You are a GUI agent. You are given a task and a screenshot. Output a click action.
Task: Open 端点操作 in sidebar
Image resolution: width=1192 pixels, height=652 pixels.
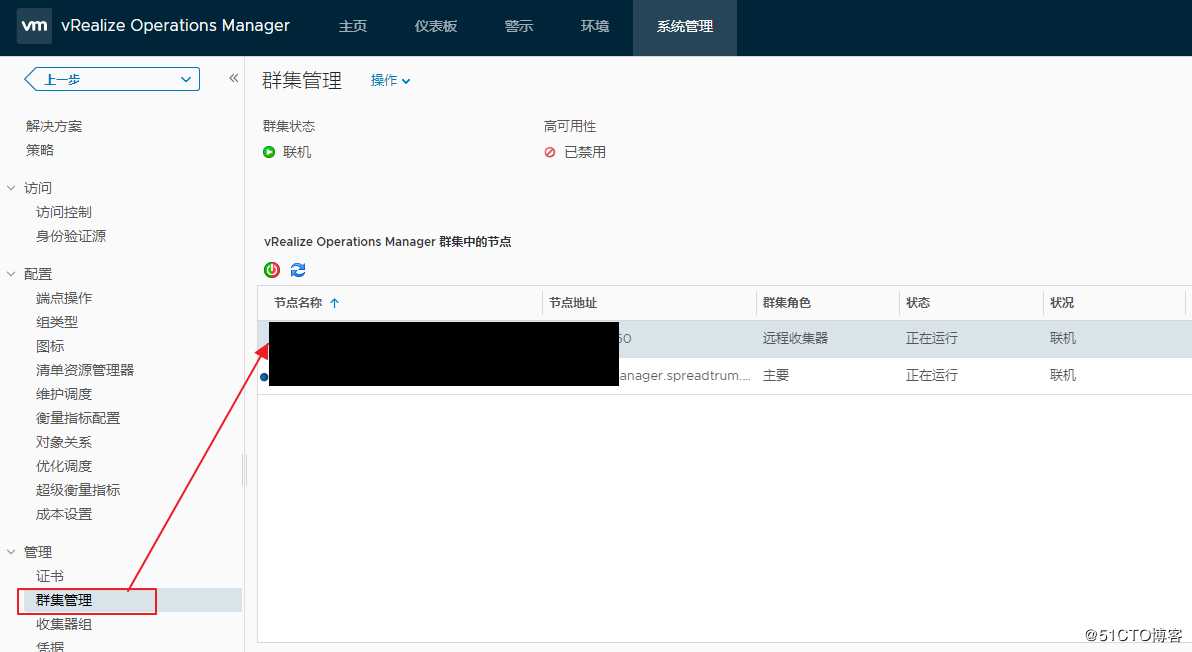[x=64, y=298]
